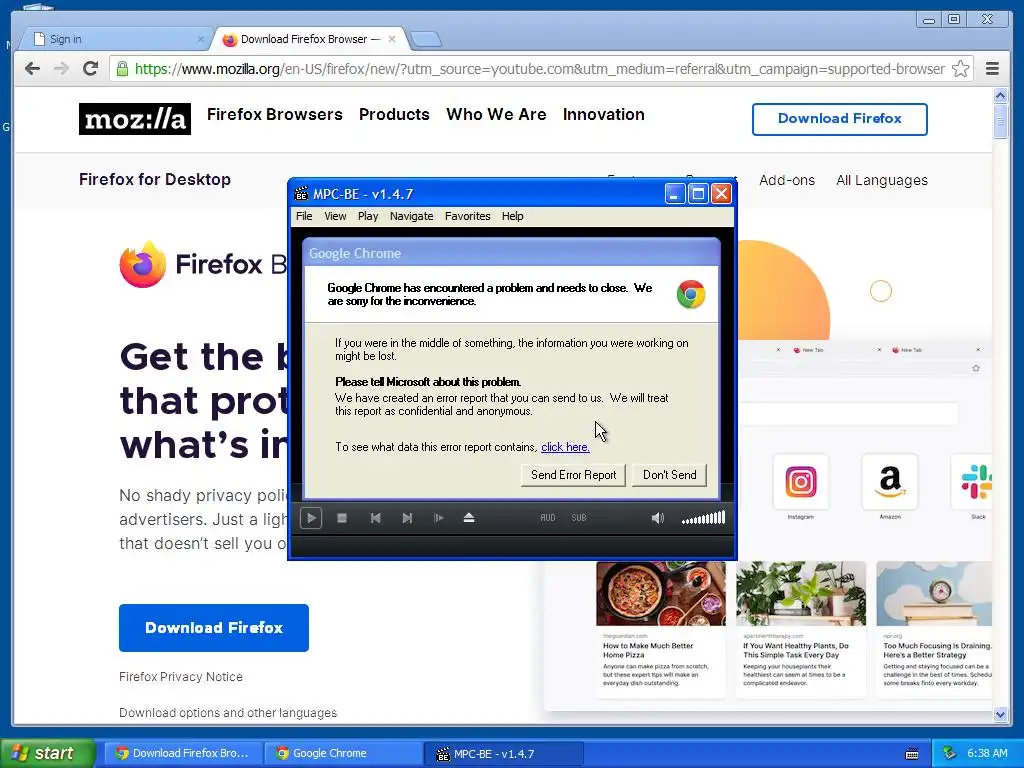Viewport: 1024px width, 768px height.
Task: Click page scrollbar down arrow
Action: tap(1000, 714)
